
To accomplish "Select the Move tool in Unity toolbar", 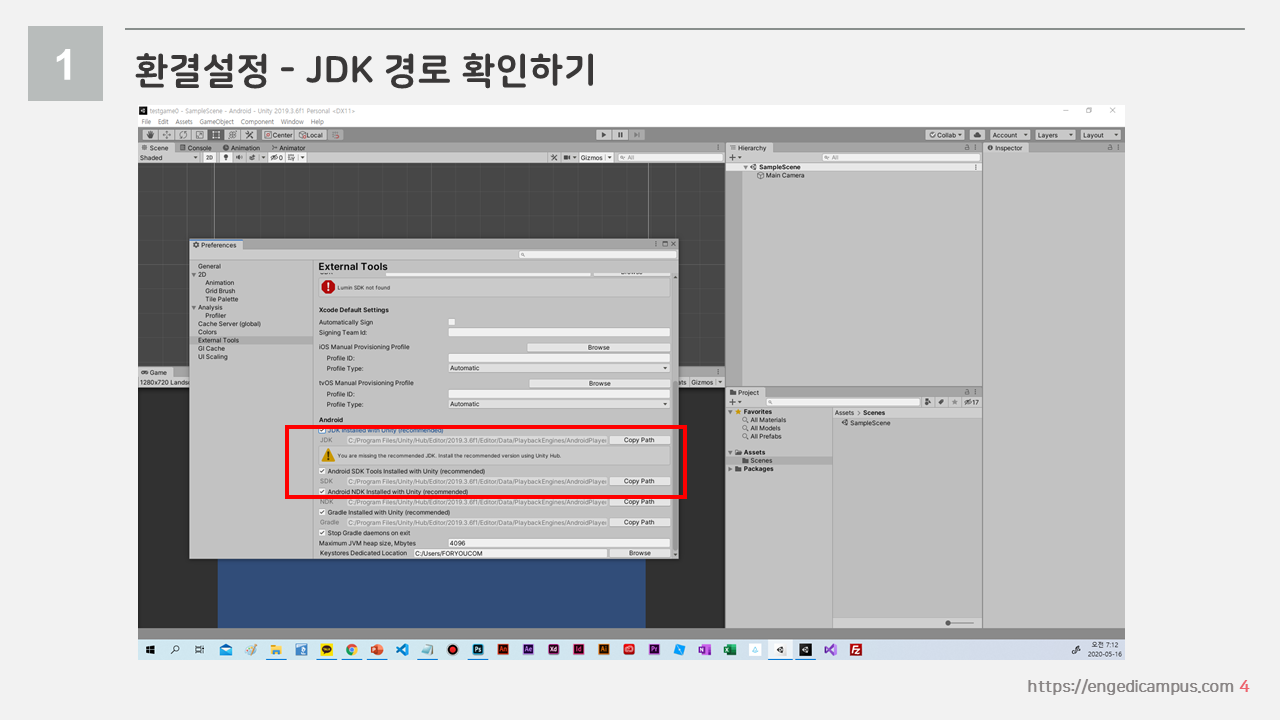I will 167,135.
